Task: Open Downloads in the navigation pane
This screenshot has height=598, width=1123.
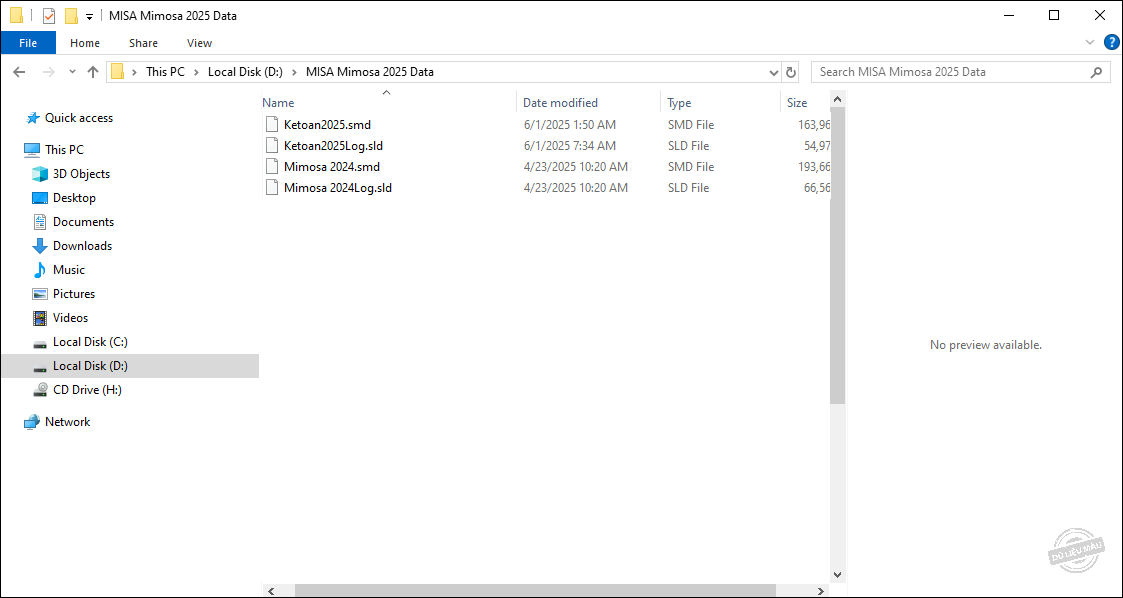Action: click(82, 246)
